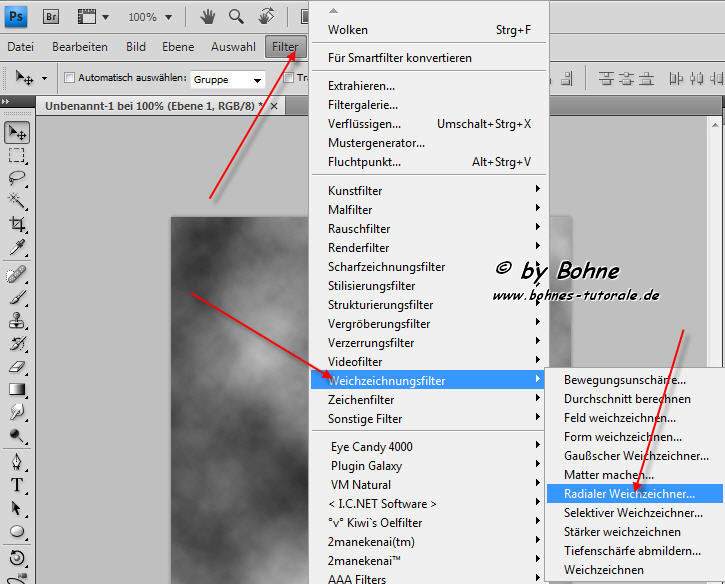Choose the Eyedropper tool

coord(17,247)
